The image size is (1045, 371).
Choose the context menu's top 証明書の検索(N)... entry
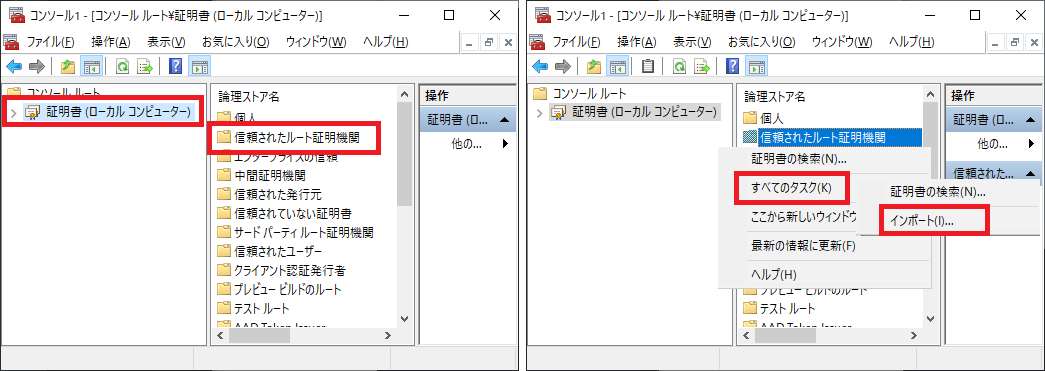click(x=798, y=159)
